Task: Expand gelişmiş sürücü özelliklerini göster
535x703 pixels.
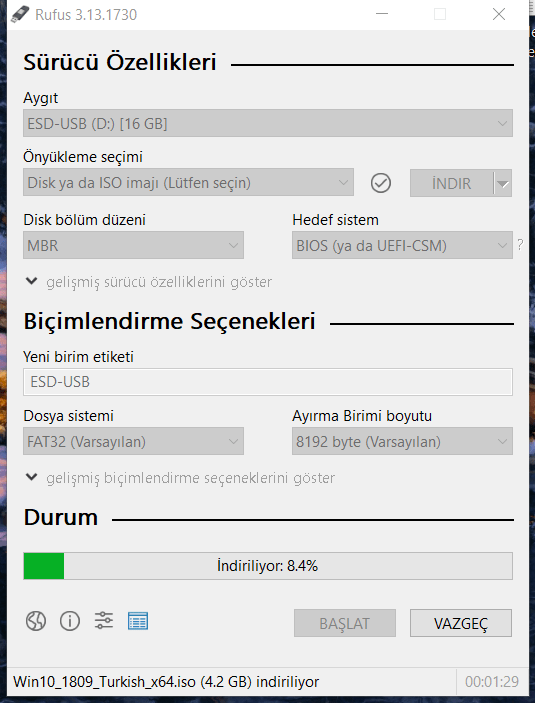Action: click(149, 282)
